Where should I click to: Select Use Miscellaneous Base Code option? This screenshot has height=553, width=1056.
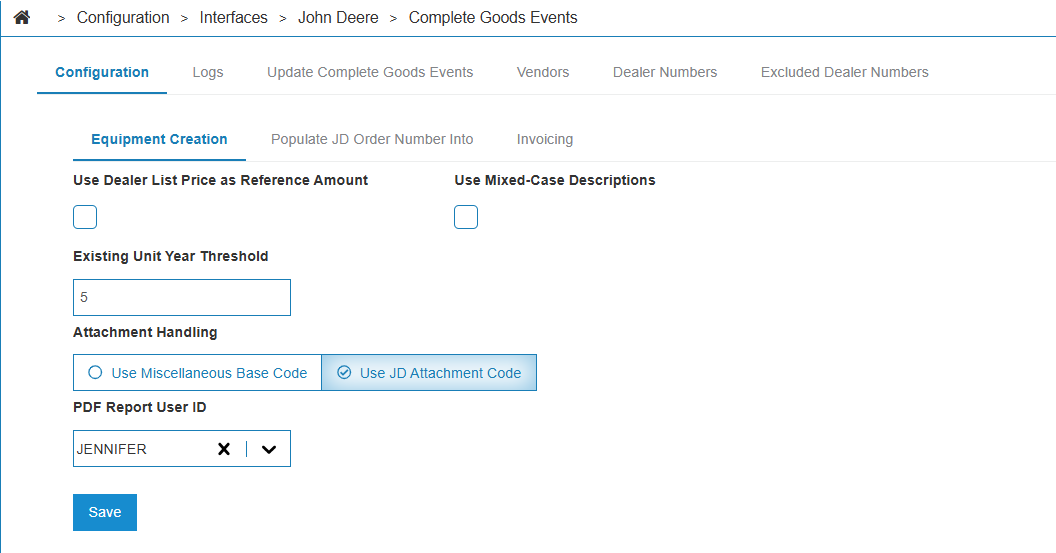pyautogui.click(x=197, y=372)
